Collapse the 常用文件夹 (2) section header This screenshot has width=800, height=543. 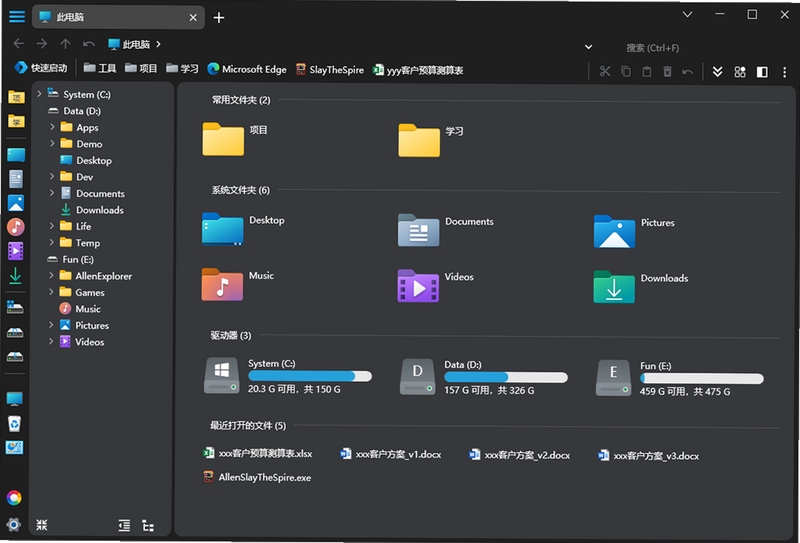click(x=241, y=100)
